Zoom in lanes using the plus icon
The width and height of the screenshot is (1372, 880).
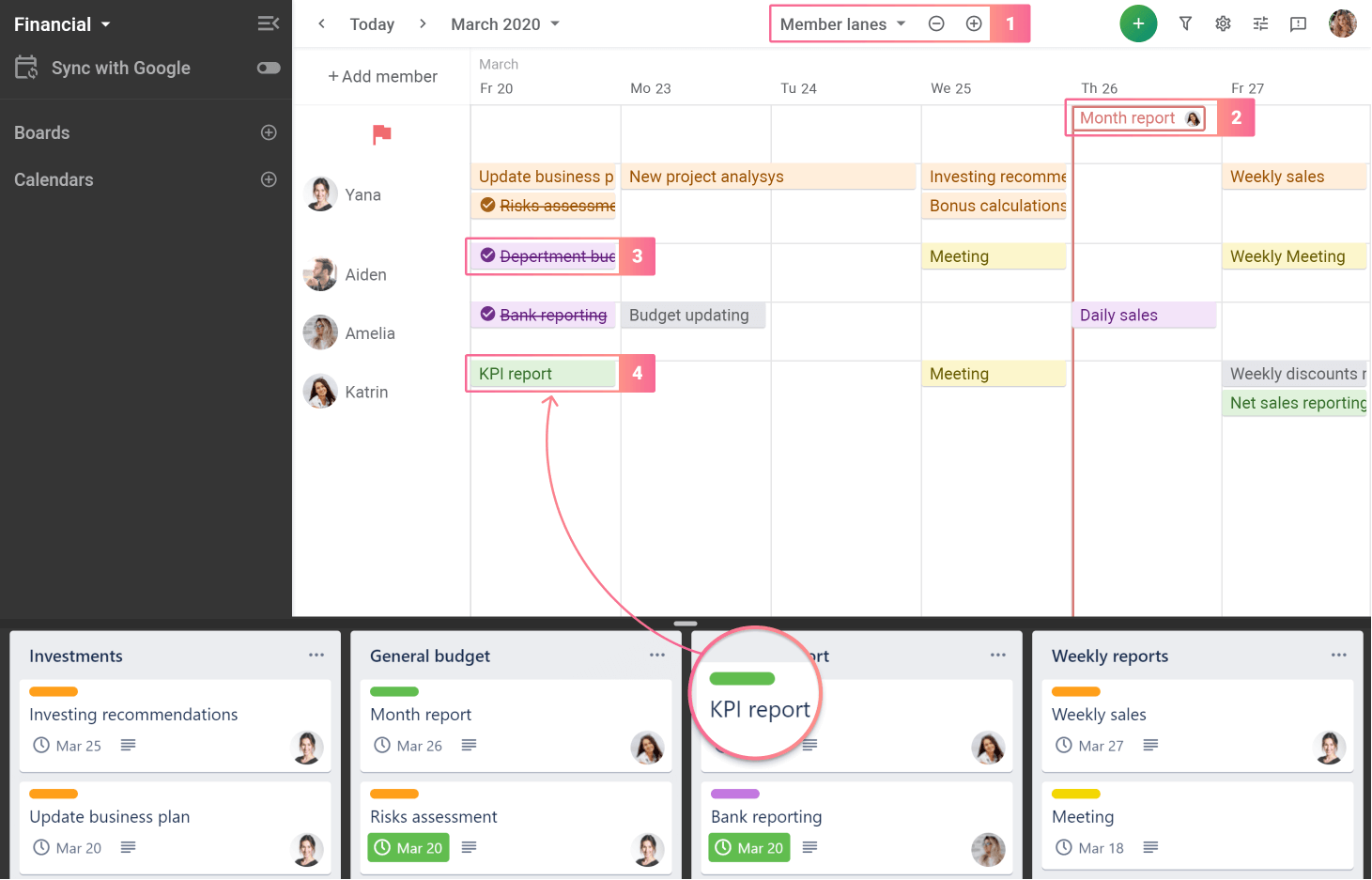(974, 23)
